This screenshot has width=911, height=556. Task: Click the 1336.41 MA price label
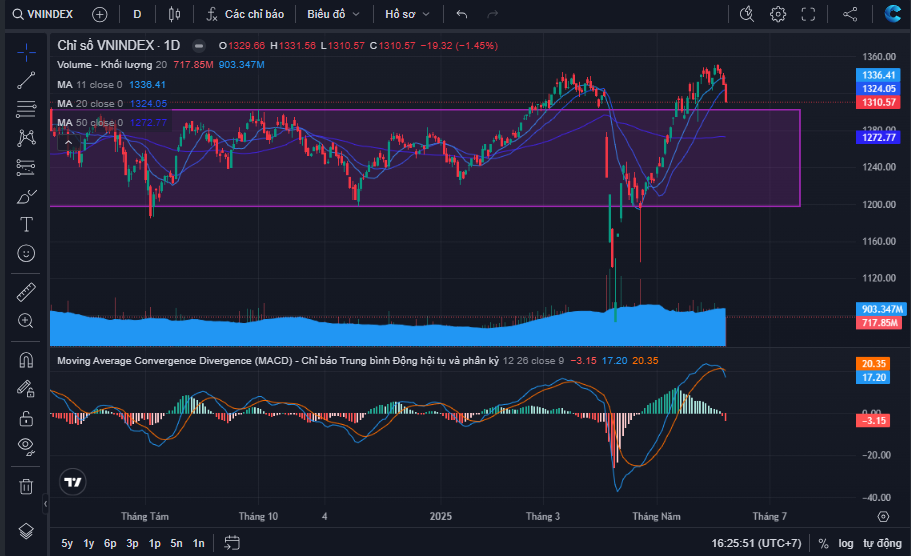[878, 75]
